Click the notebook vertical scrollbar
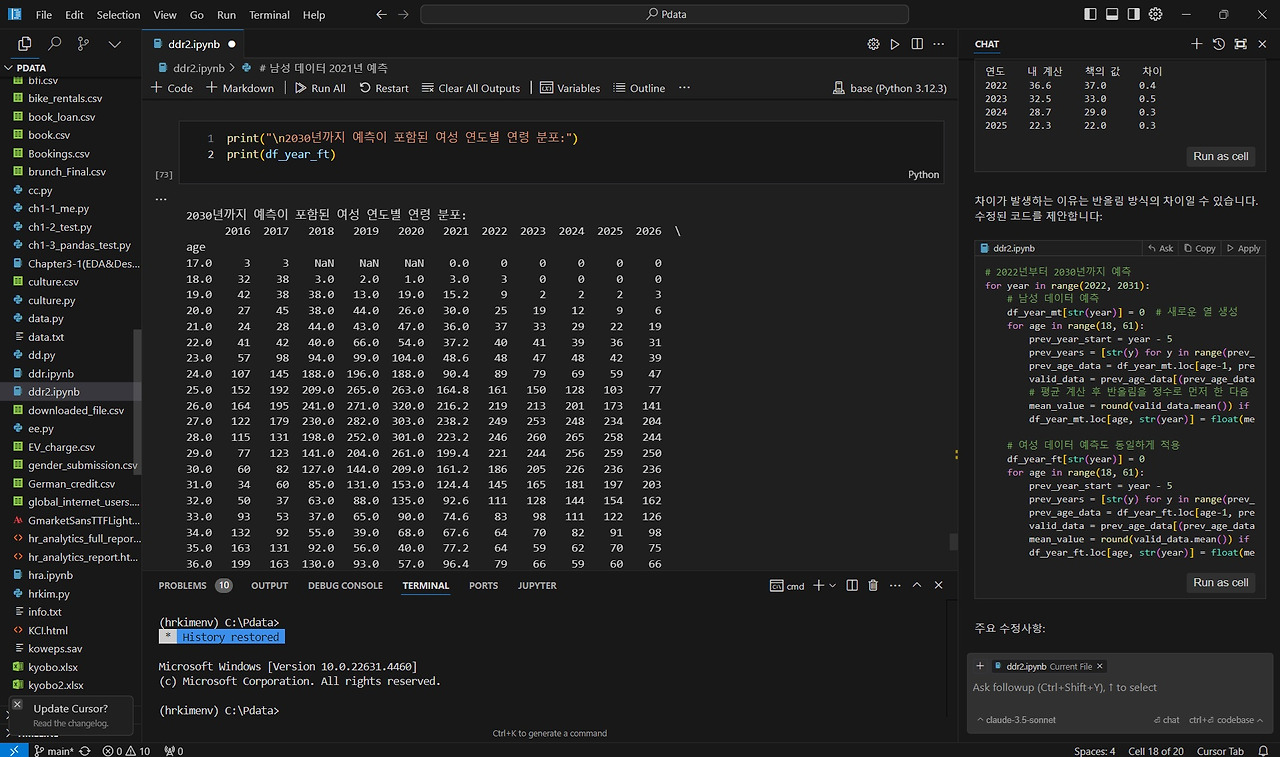1280x757 pixels. click(953, 541)
